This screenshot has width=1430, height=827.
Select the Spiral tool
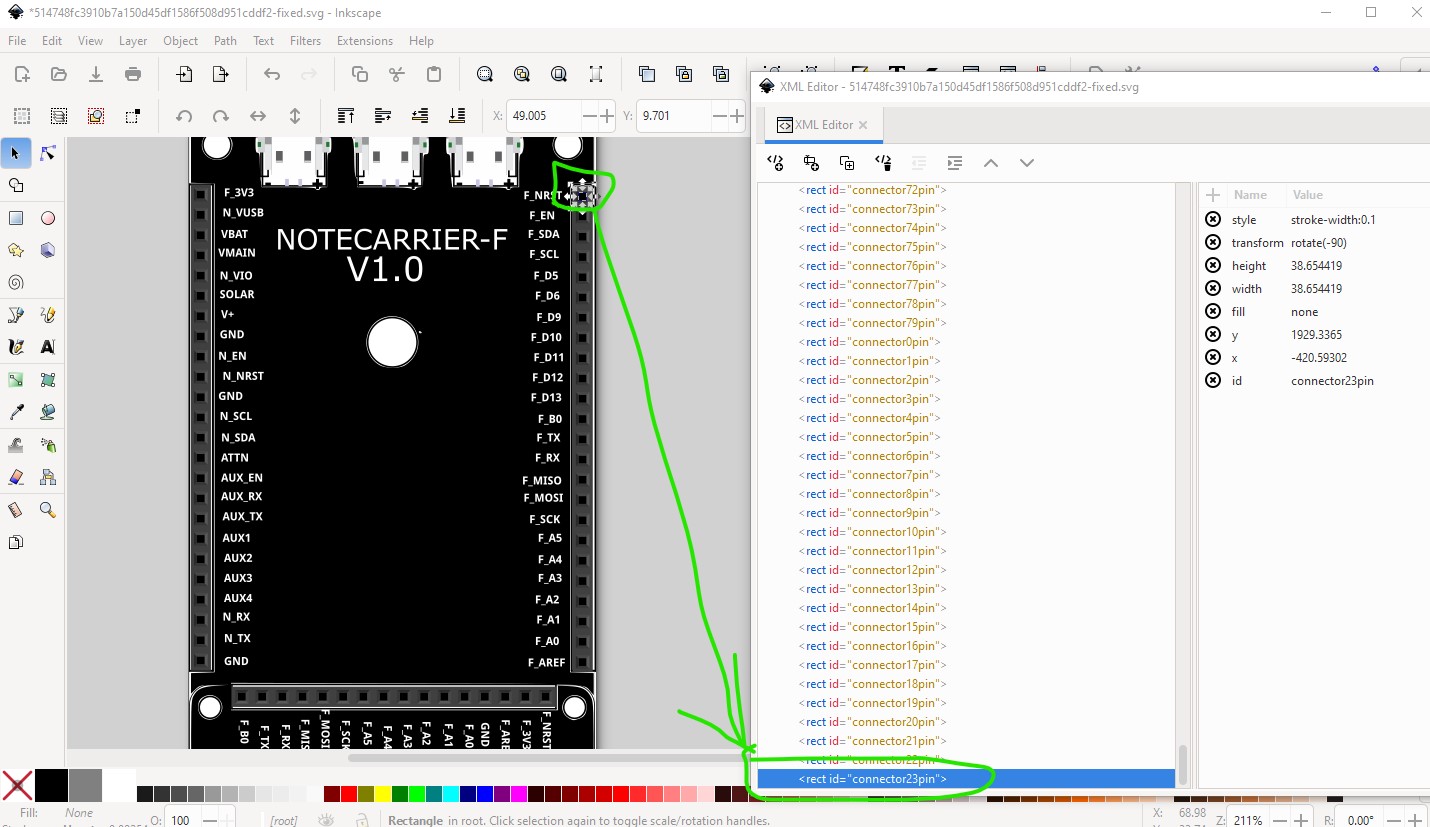pyautogui.click(x=15, y=282)
